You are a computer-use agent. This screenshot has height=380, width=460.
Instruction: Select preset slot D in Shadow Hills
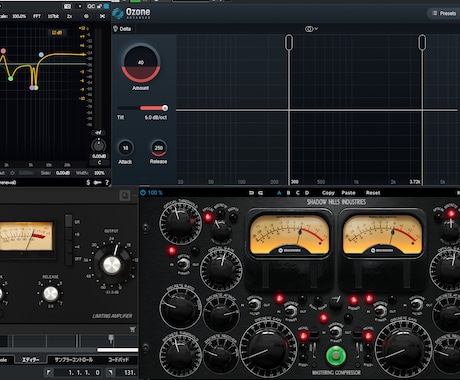[x=307, y=193]
